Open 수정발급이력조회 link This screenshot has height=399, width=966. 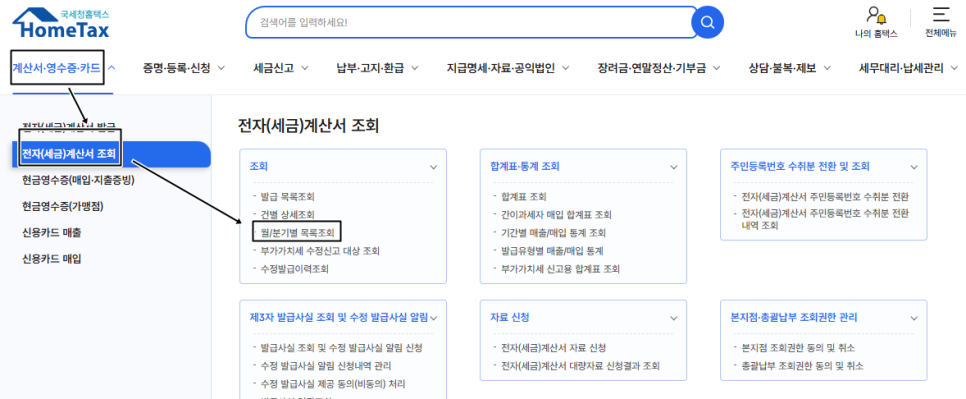coord(294,269)
